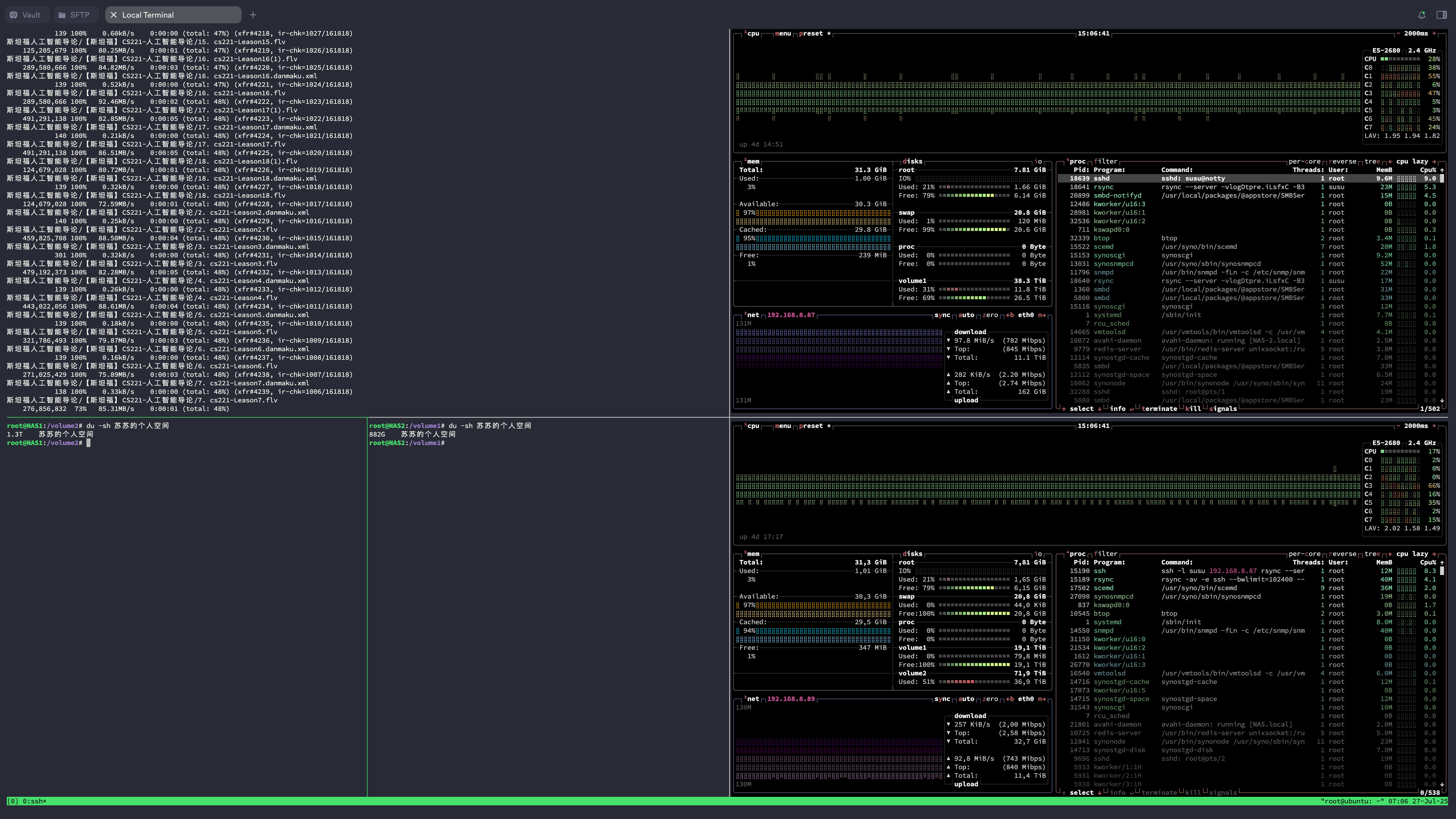Select the Local Terminal tab label
Screen dimensions: 1456x819
tap(148, 15)
